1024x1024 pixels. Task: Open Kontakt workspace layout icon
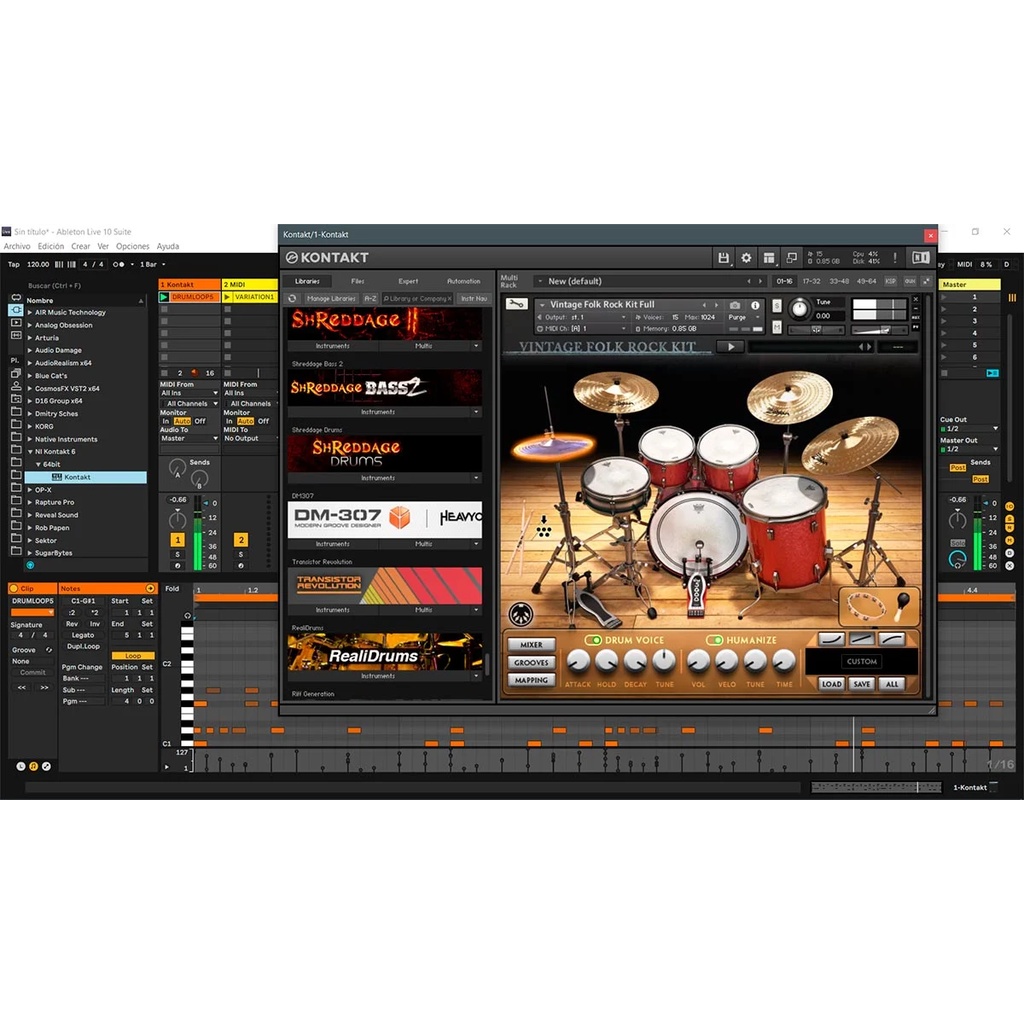pyautogui.click(x=769, y=258)
